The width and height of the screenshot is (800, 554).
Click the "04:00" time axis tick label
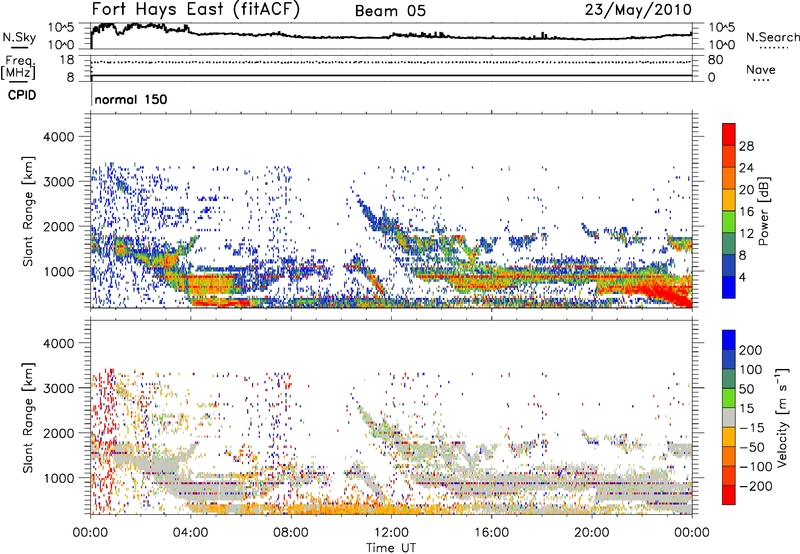coord(190,533)
